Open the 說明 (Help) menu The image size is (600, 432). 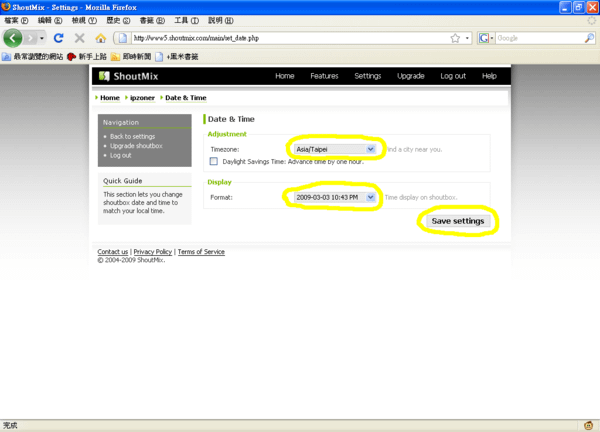[x=220, y=21]
